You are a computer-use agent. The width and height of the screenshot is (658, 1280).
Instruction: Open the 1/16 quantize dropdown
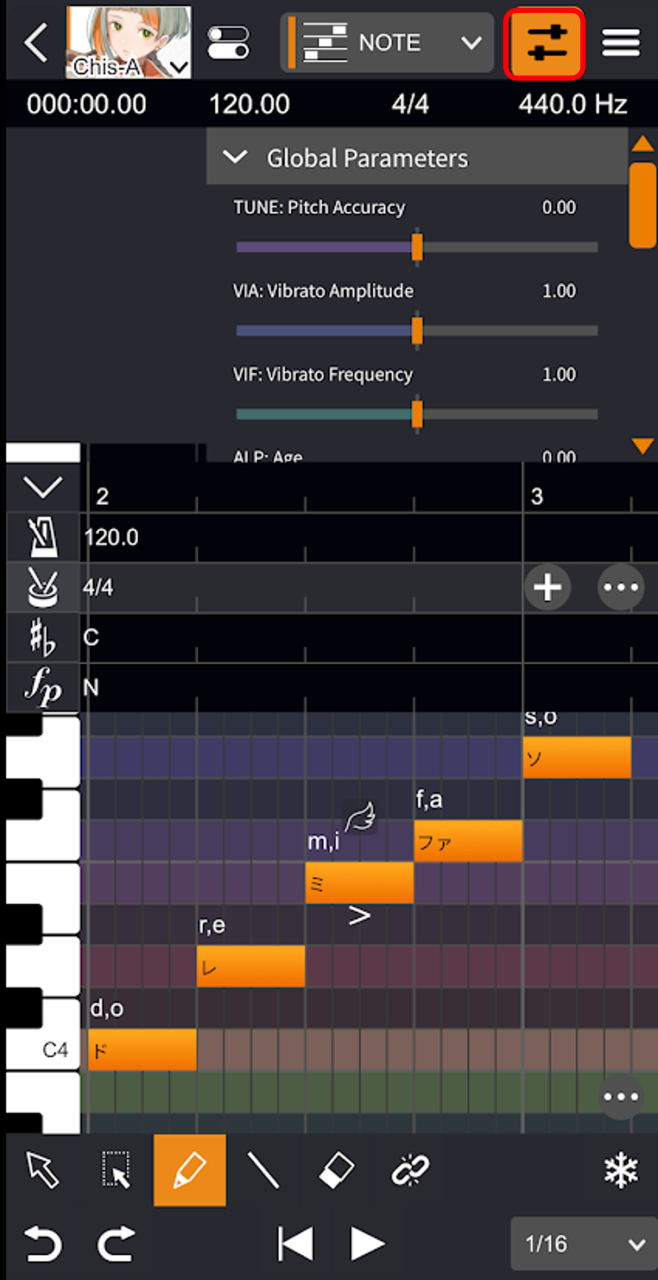583,1244
